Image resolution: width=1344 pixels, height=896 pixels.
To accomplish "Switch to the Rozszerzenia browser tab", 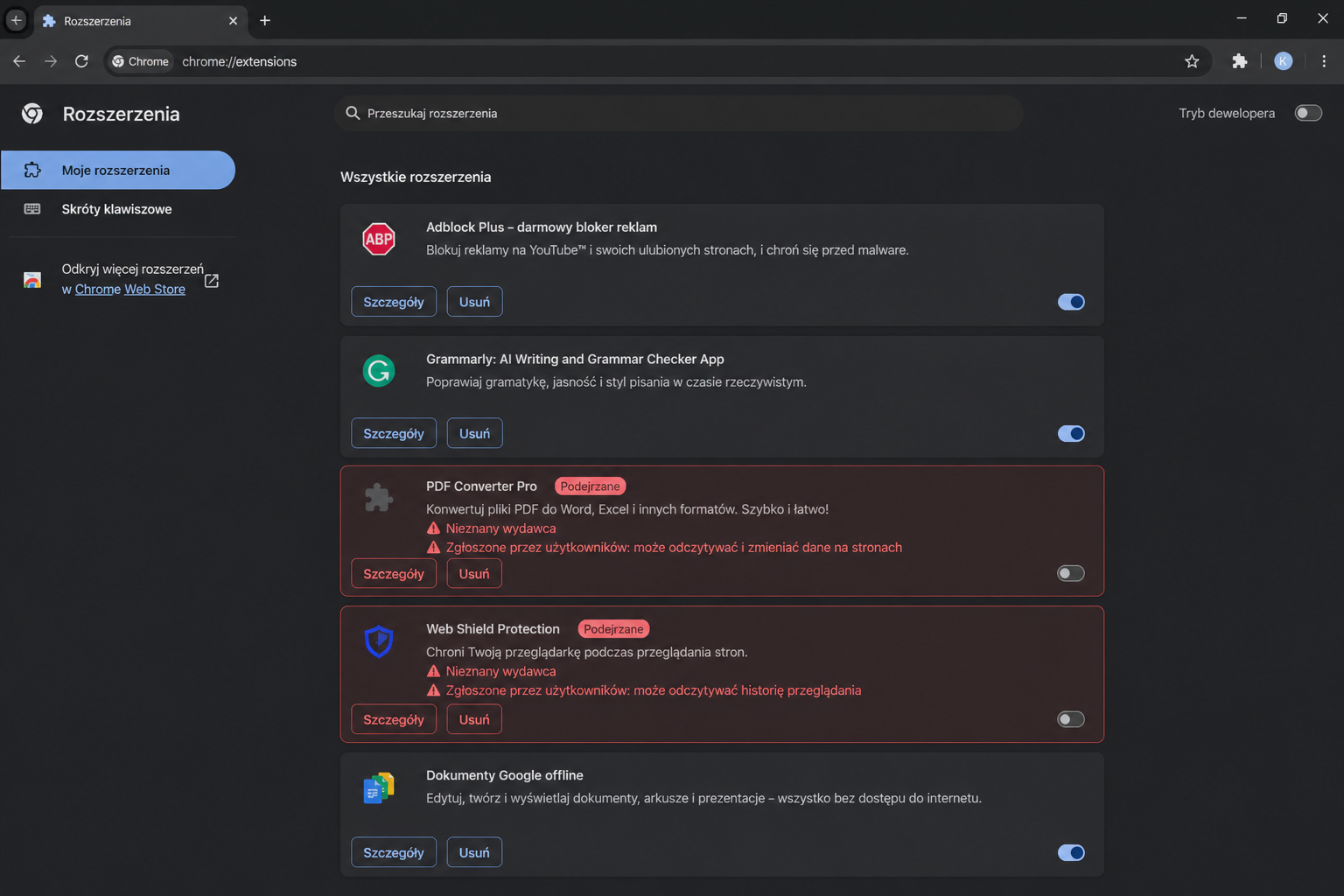I will [140, 20].
